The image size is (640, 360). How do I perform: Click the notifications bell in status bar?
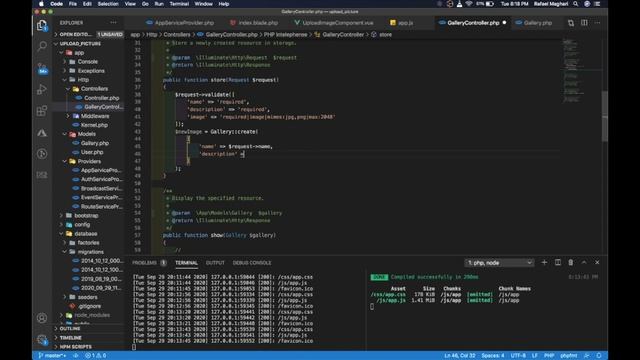click(599, 356)
